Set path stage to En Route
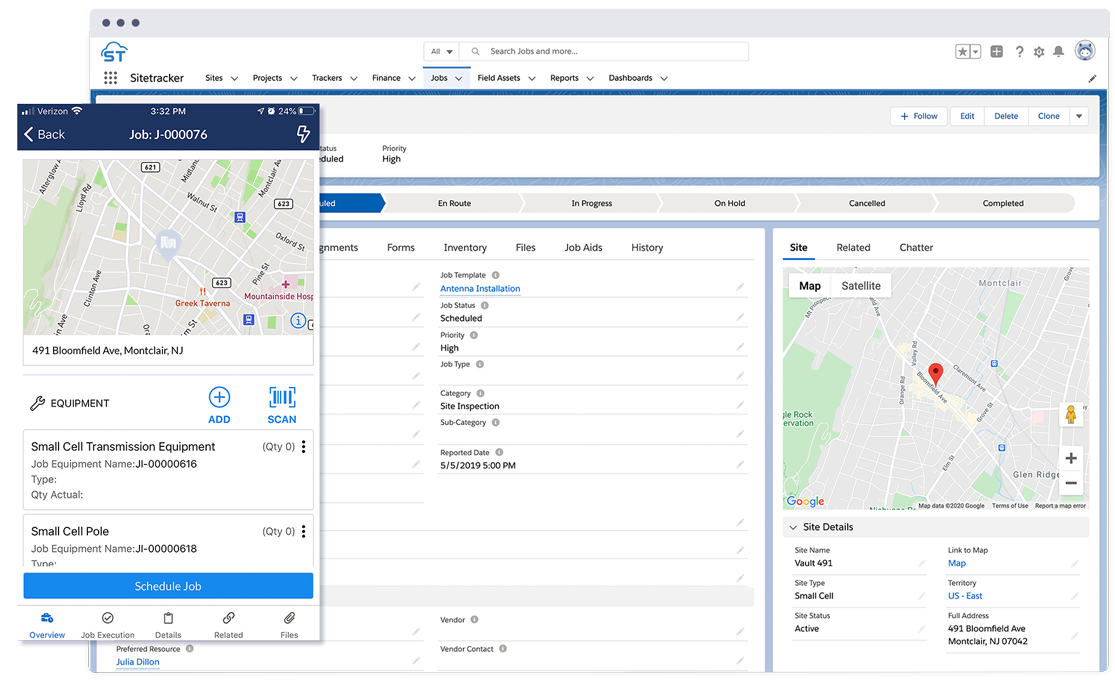The height and width of the screenshot is (682, 1115). tap(454, 203)
